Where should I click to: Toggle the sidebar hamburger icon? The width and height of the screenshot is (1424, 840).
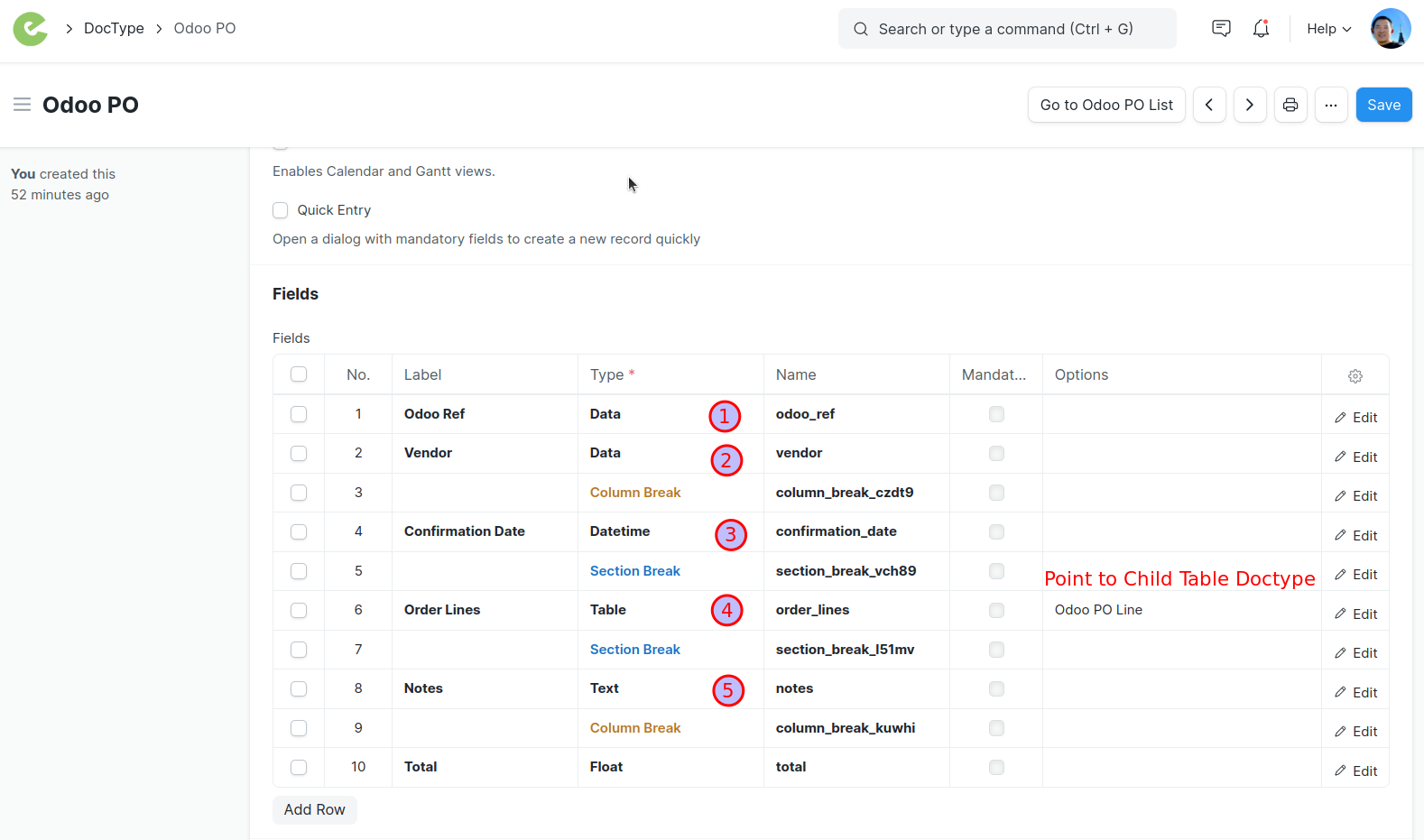[x=22, y=105]
